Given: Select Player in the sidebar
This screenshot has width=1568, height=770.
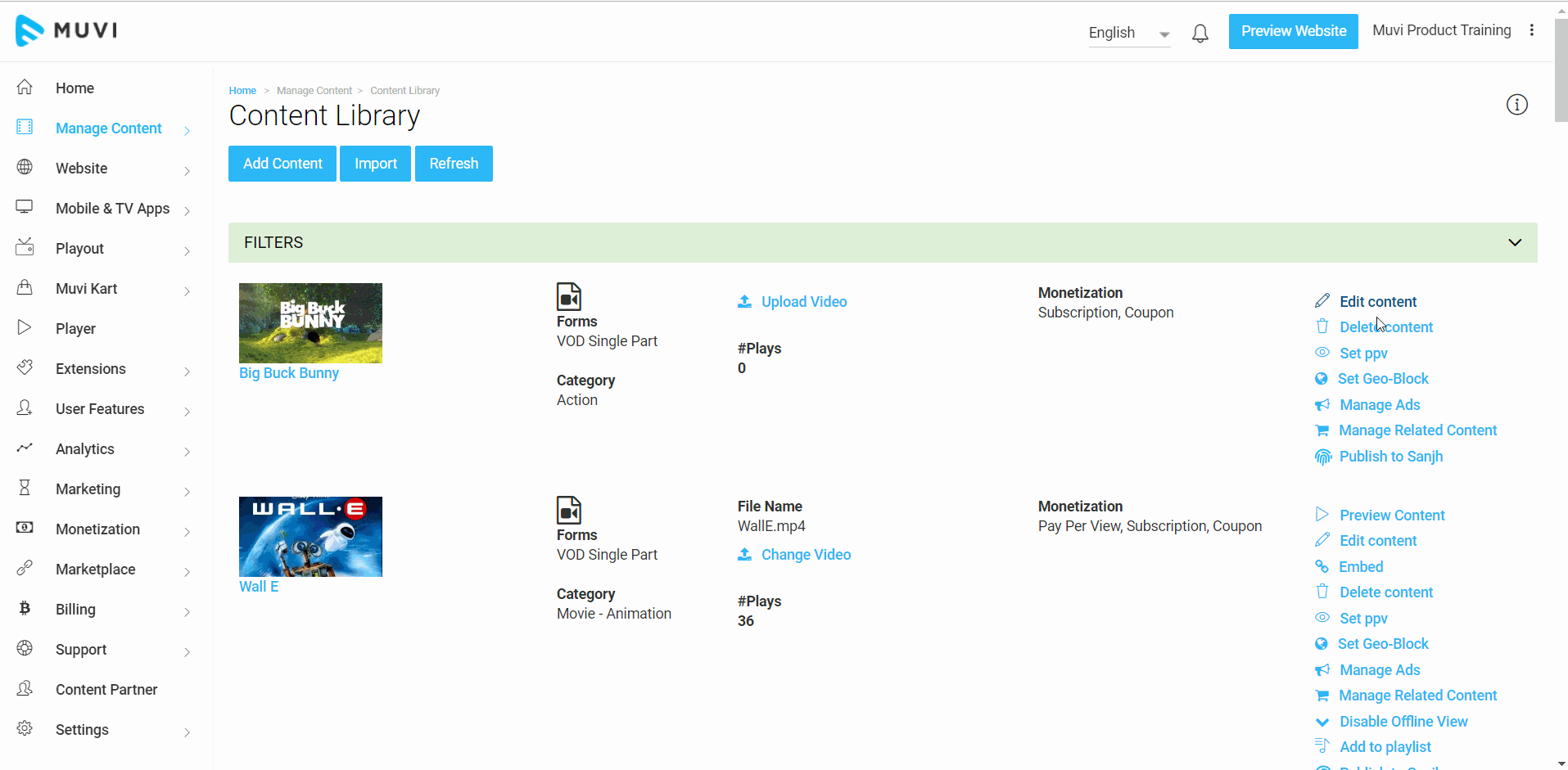Looking at the screenshot, I should (75, 329).
